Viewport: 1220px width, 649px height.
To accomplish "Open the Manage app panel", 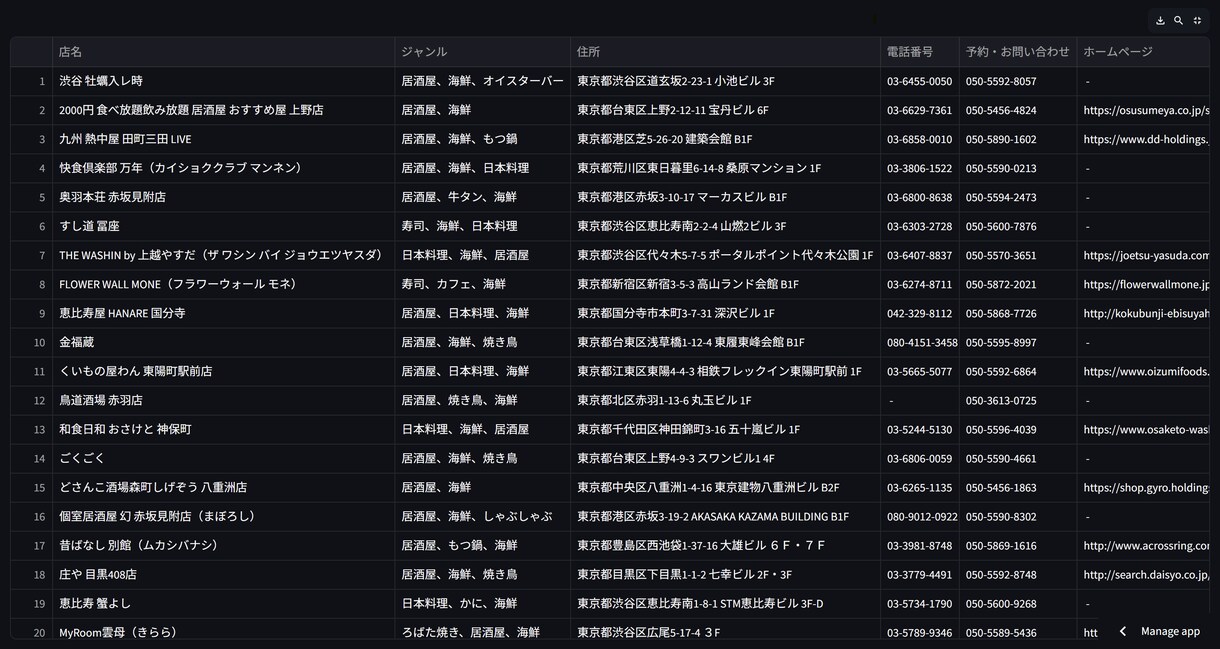I will click(x=1159, y=631).
